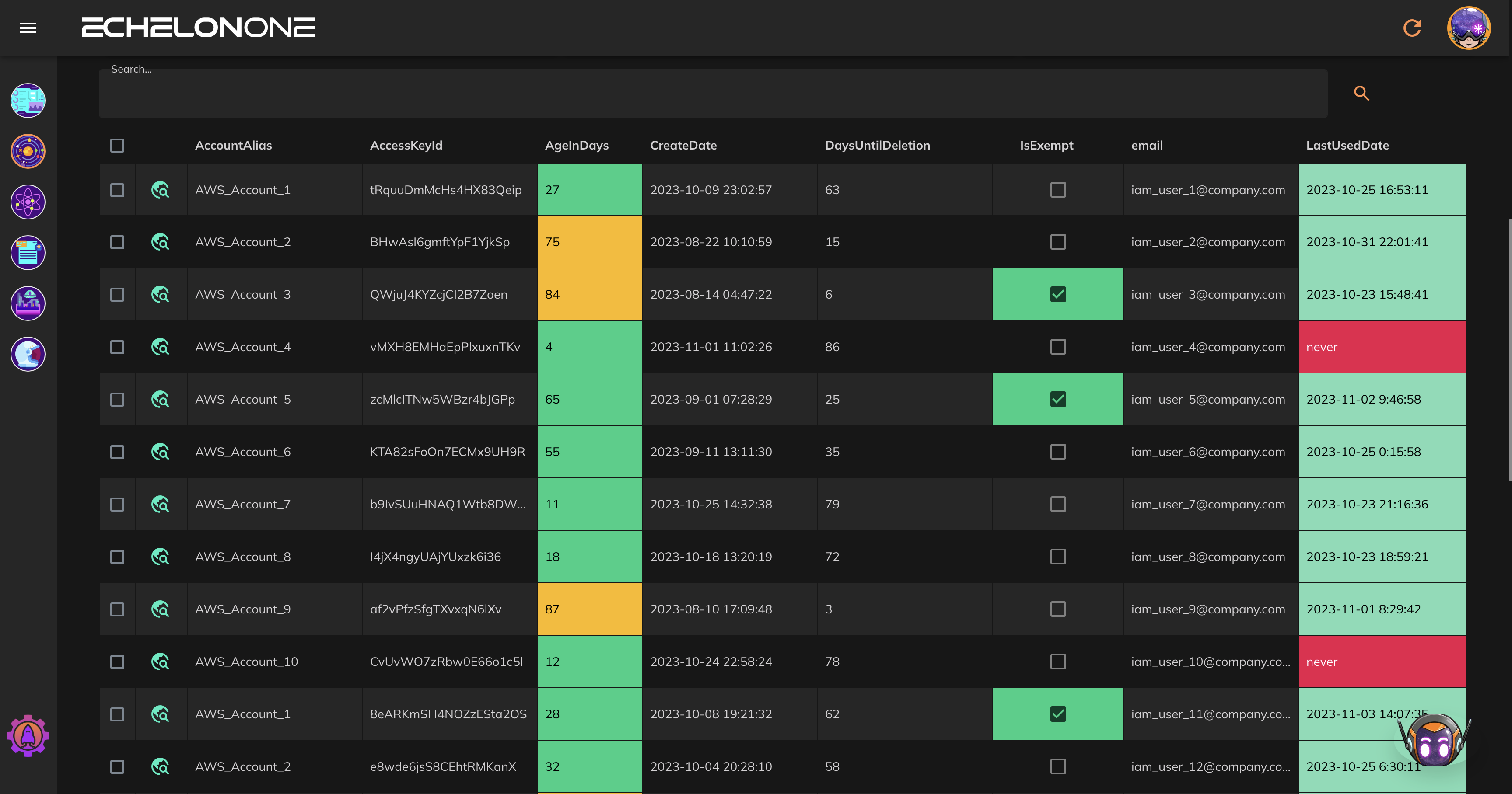
Task: Open the city skyline sidebar icon
Action: pyautogui.click(x=28, y=303)
